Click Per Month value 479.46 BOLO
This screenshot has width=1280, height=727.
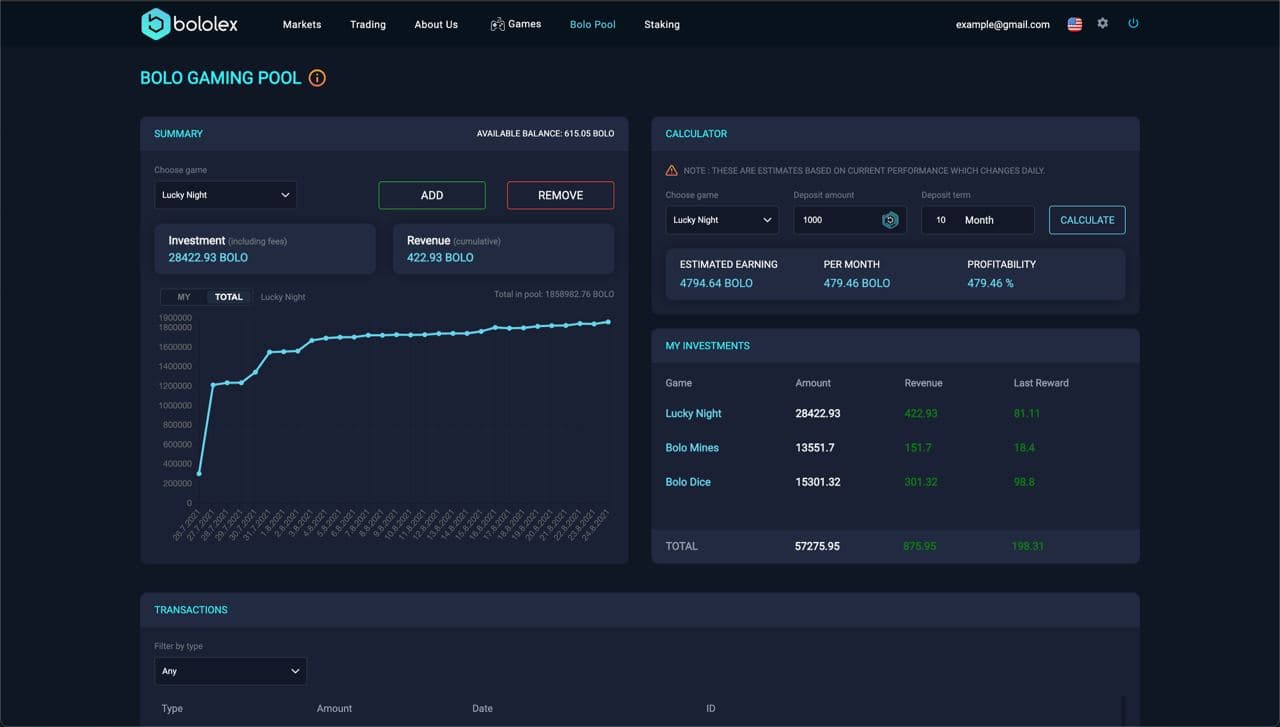coord(857,283)
